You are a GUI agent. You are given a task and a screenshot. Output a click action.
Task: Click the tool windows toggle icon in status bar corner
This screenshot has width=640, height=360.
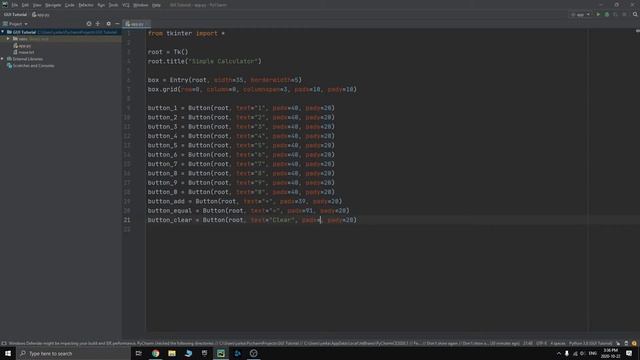4,344
